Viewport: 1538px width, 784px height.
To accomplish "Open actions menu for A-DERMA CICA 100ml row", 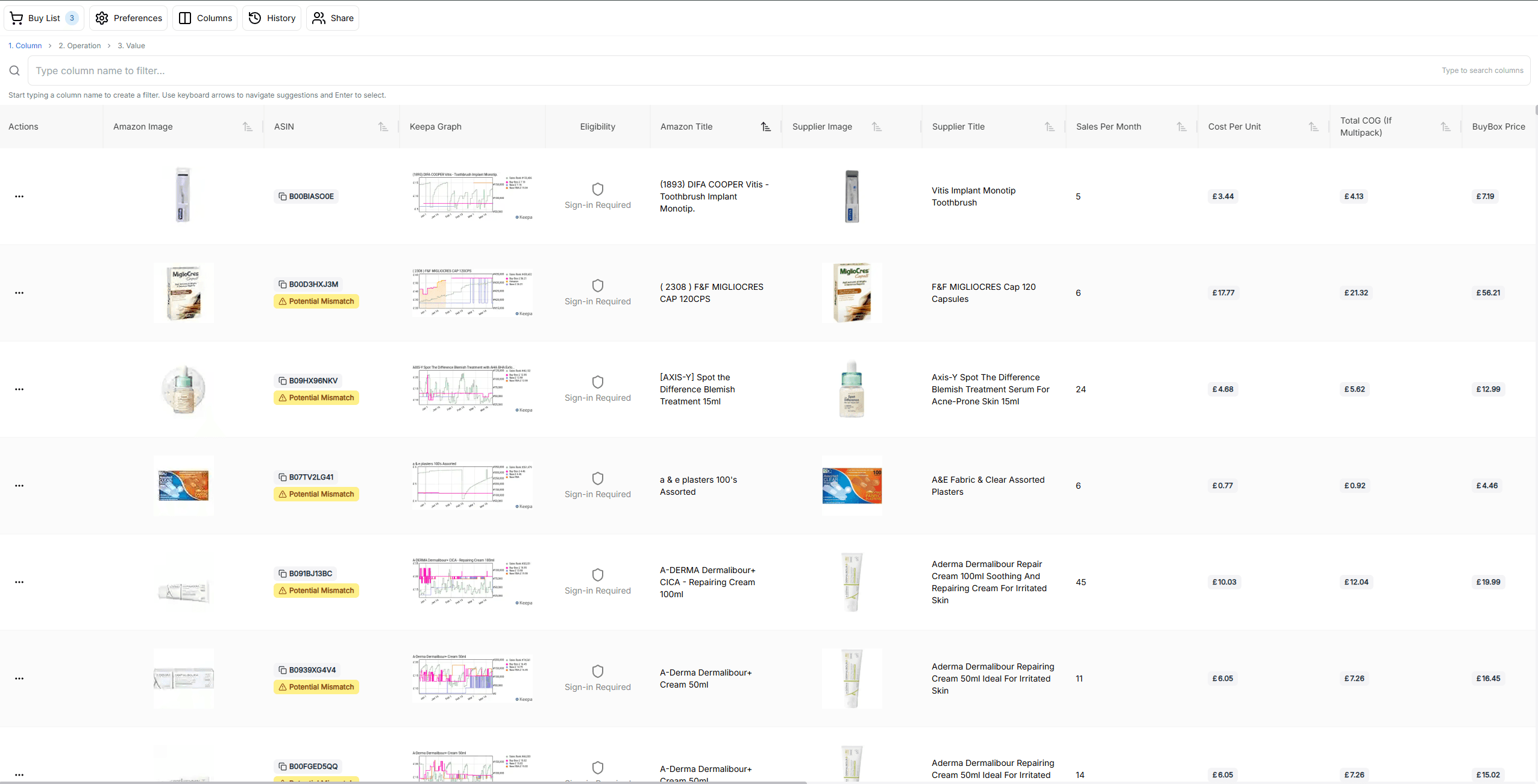I will click(x=19, y=582).
